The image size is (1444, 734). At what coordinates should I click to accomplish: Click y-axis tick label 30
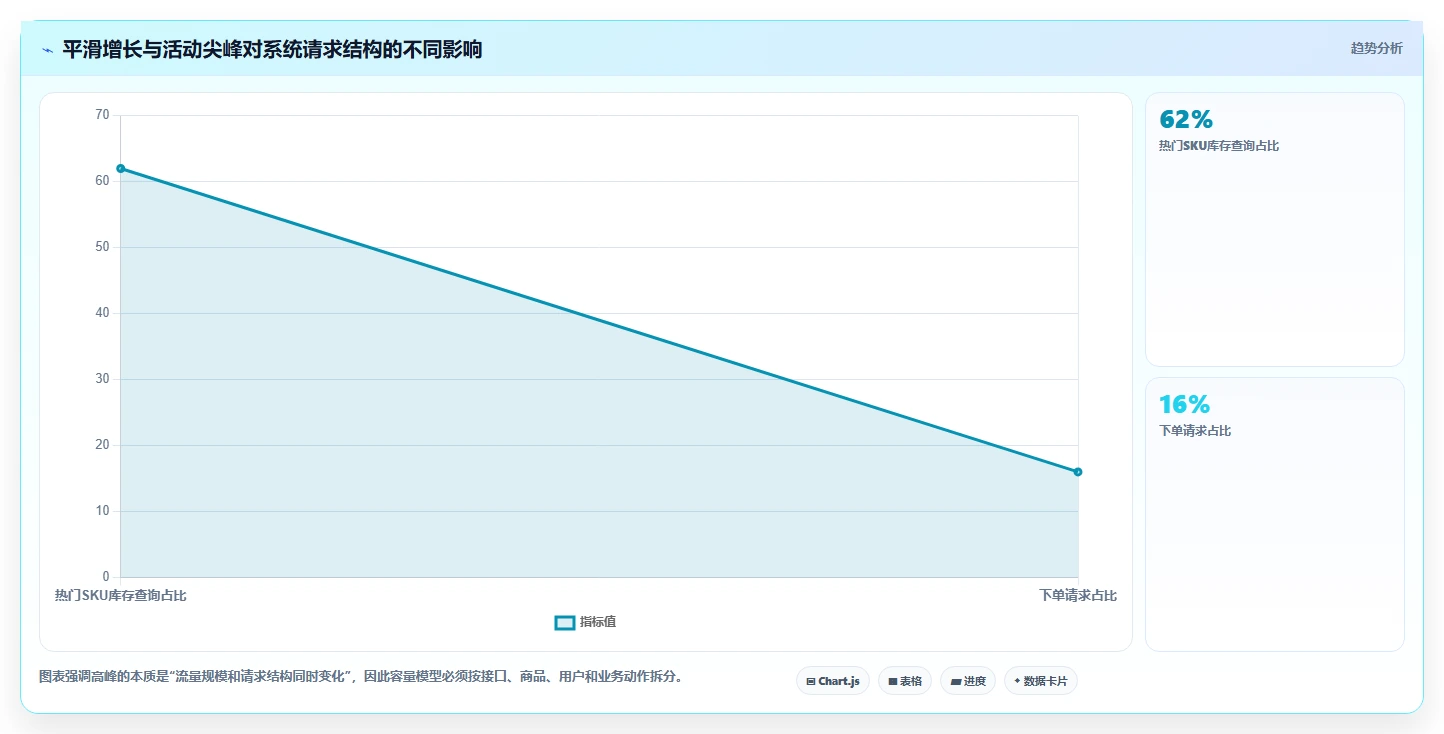tap(102, 379)
